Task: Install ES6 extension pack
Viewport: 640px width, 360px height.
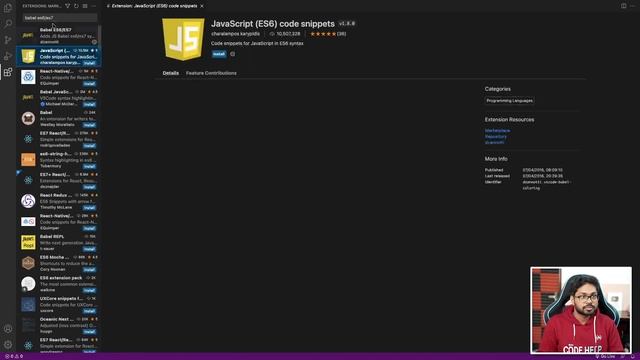Action: point(89,290)
